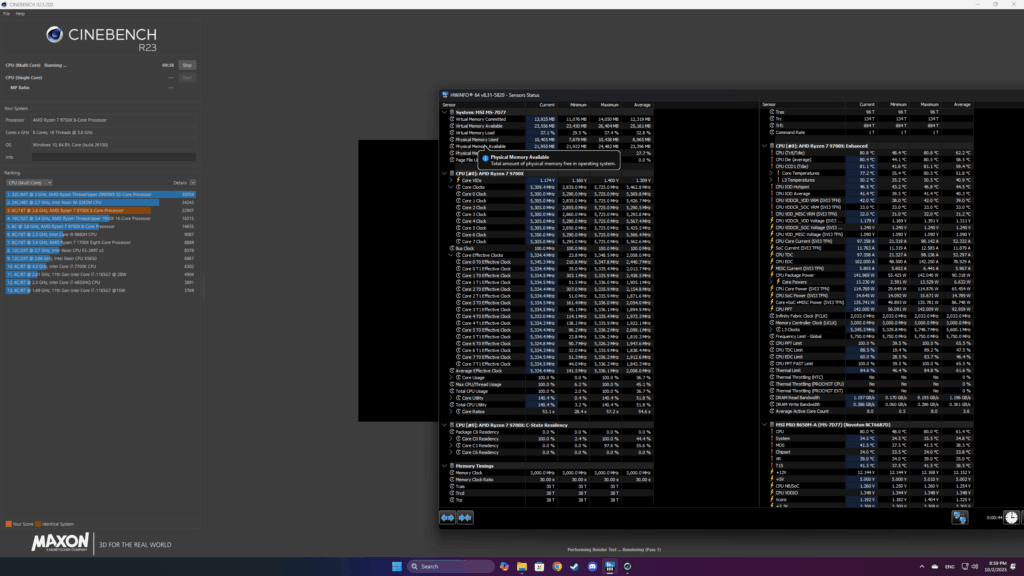Viewport: 1024px width, 576px height.
Task: Click the taskbar Search box
Action: (x=451, y=566)
